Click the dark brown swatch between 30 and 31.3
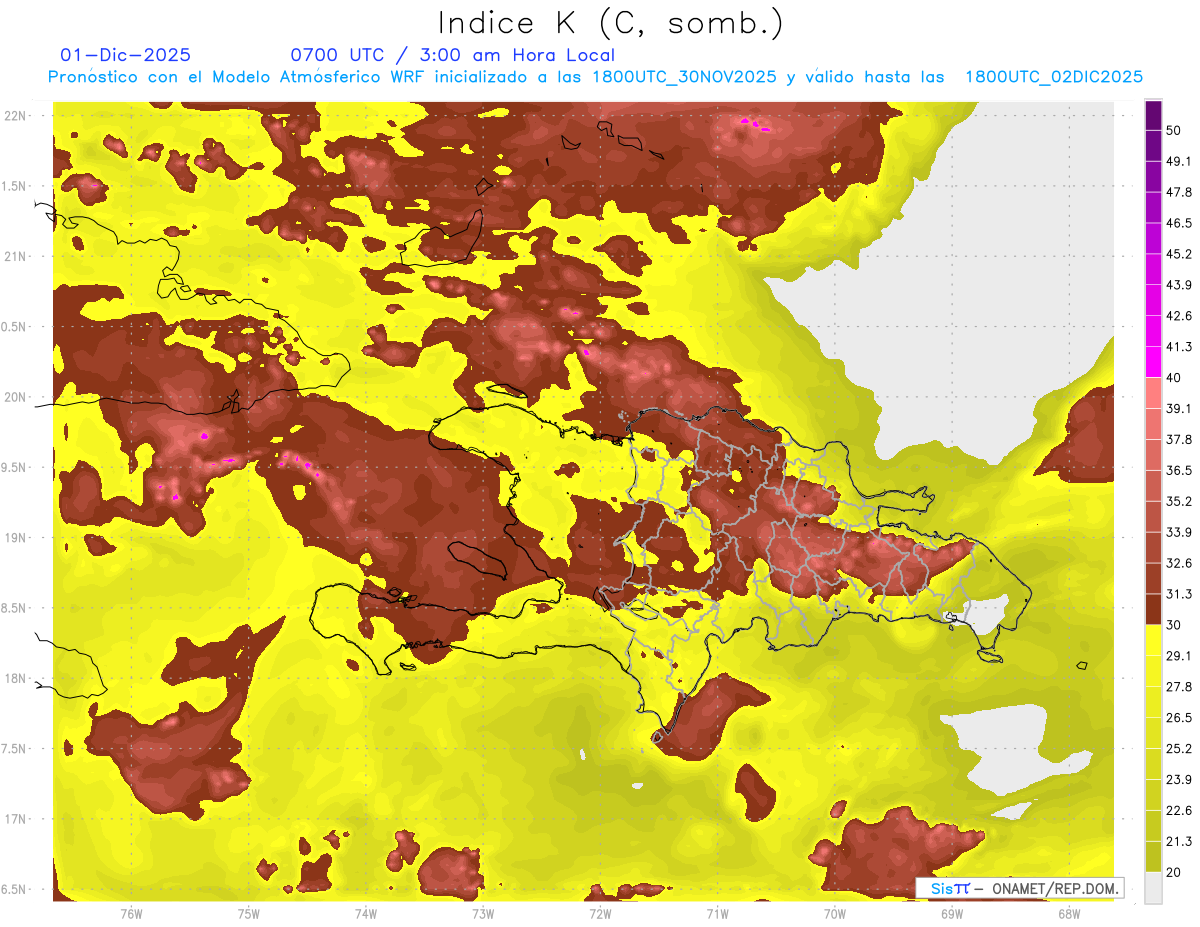 [1153, 608]
